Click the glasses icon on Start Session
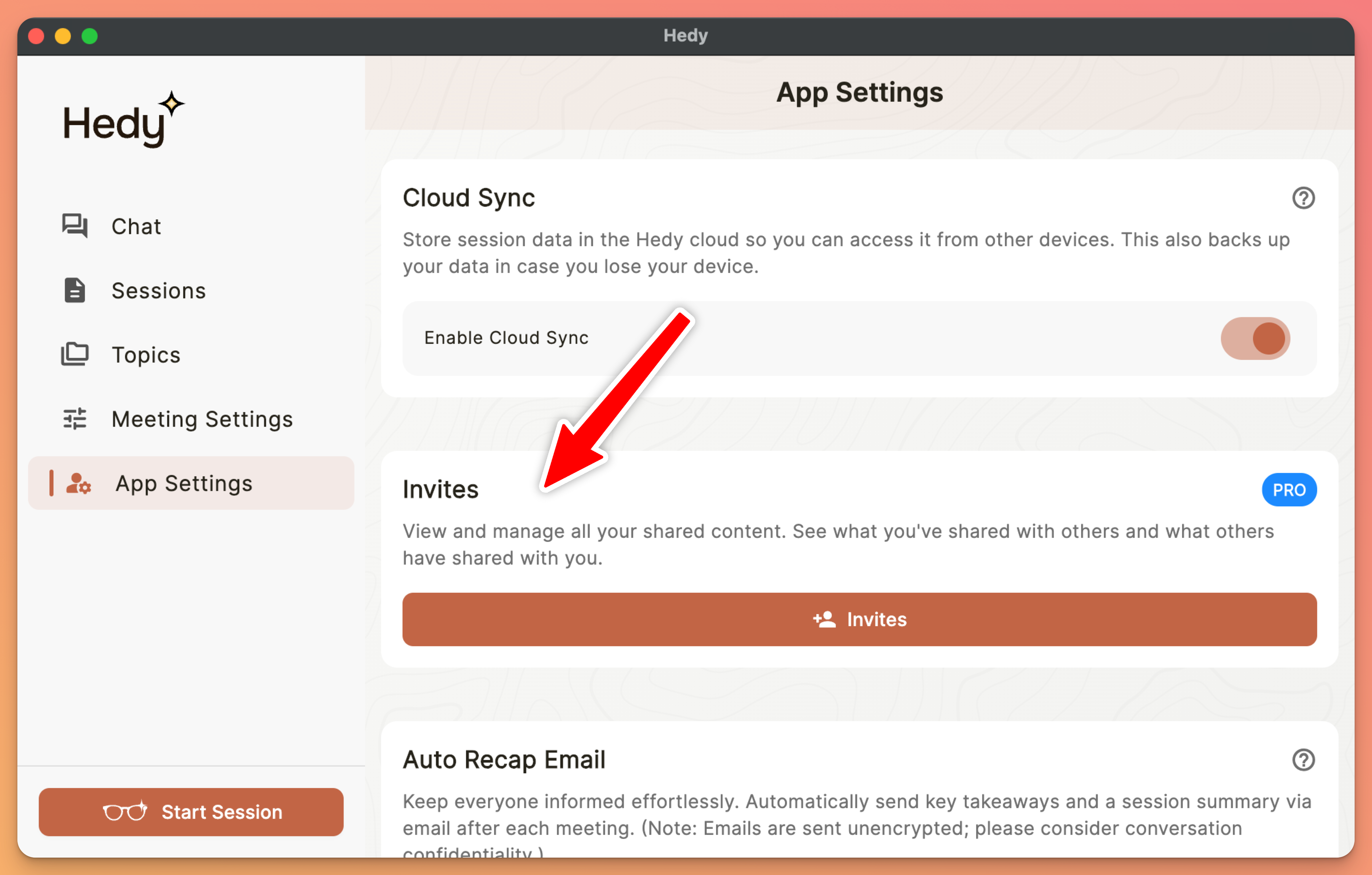The width and height of the screenshot is (1372, 875). coord(125,811)
